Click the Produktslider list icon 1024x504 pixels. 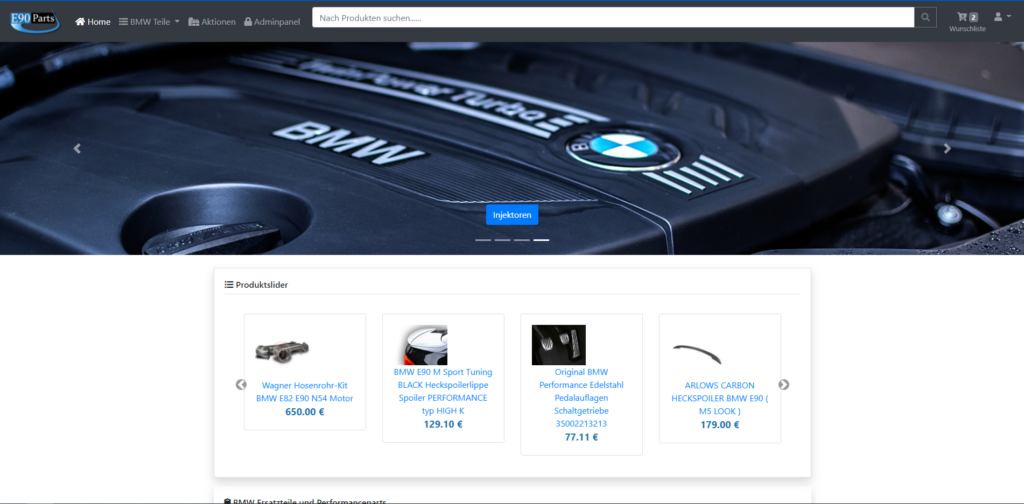click(229, 285)
